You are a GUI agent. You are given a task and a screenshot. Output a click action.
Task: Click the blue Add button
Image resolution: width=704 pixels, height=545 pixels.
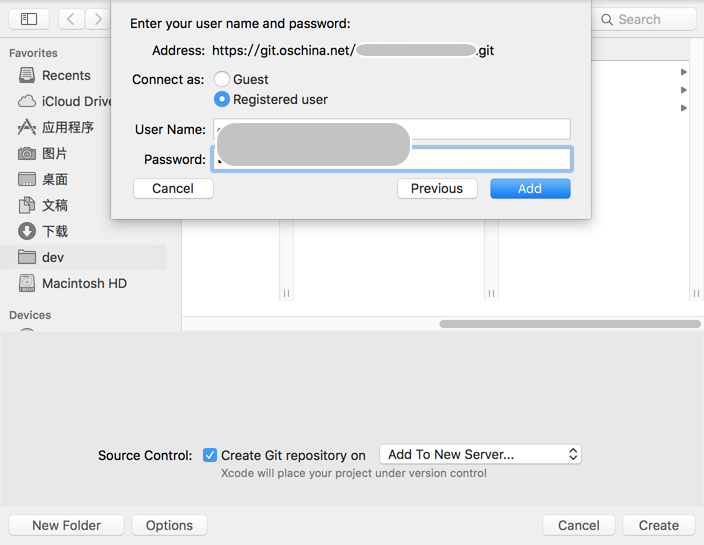(530, 188)
